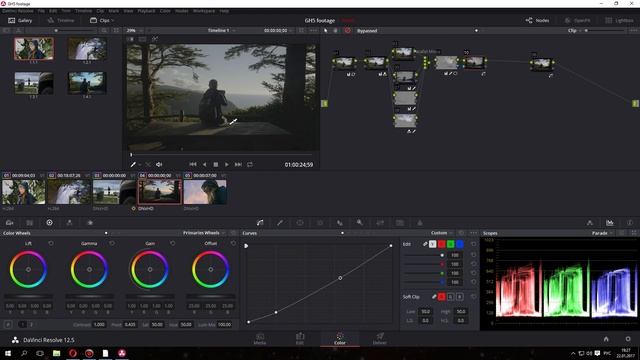
Task: Open the node graph Clip mode dropdown
Action: coord(575,31)
